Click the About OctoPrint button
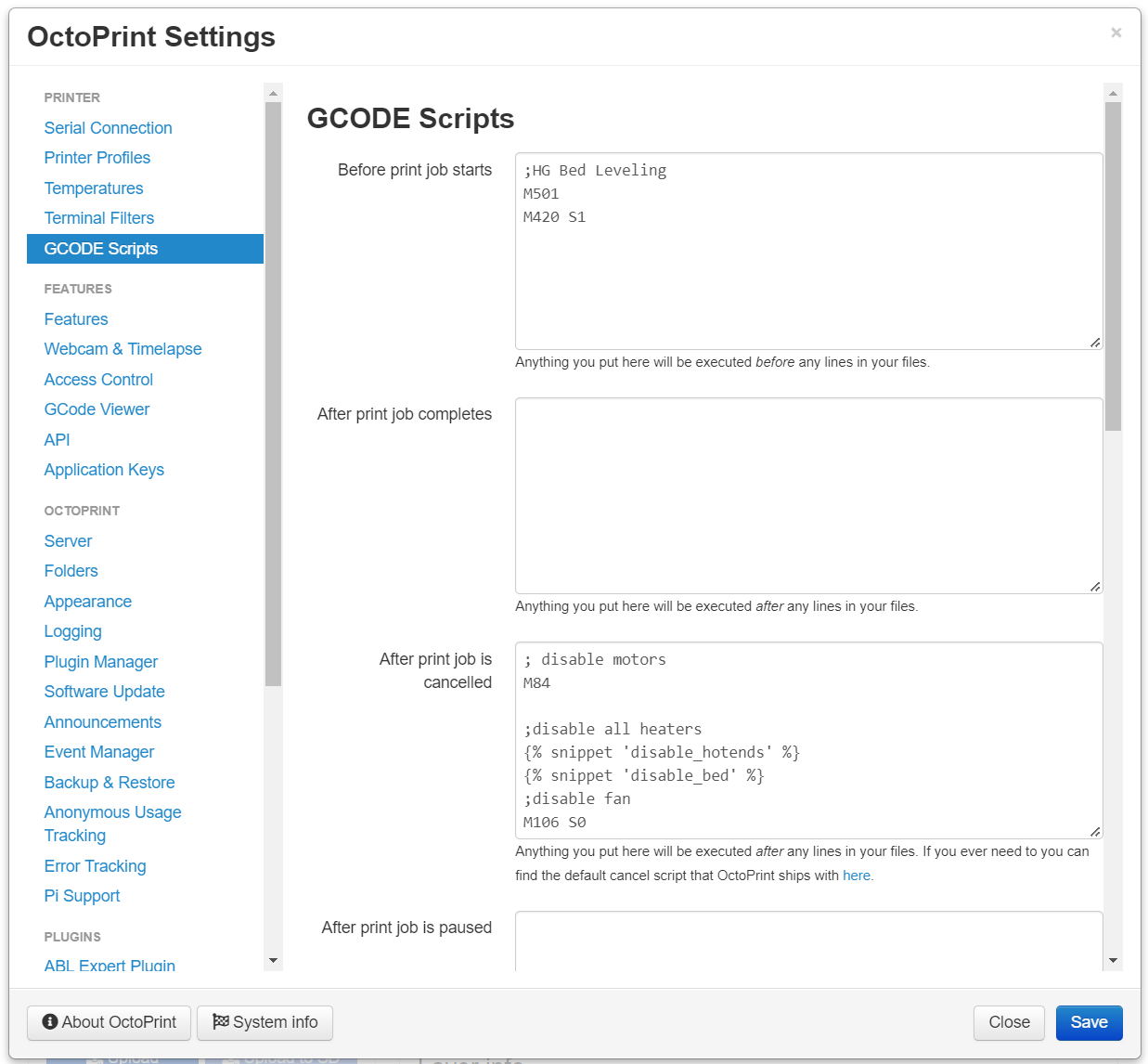 click(109, 1022)
